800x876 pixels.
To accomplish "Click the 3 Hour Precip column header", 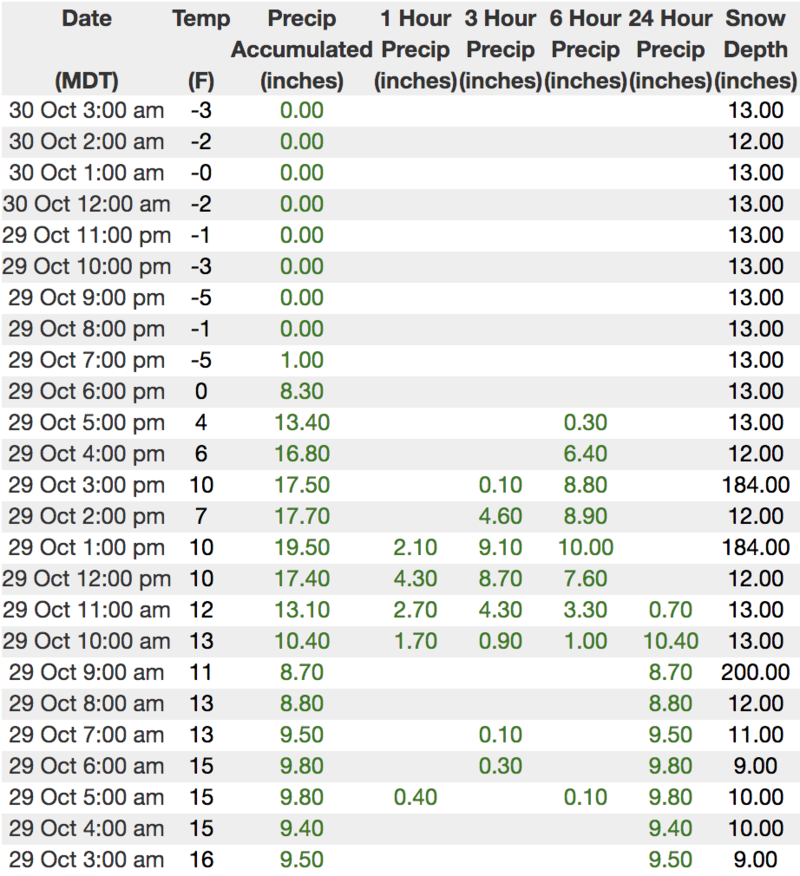I will coord(502,49).
